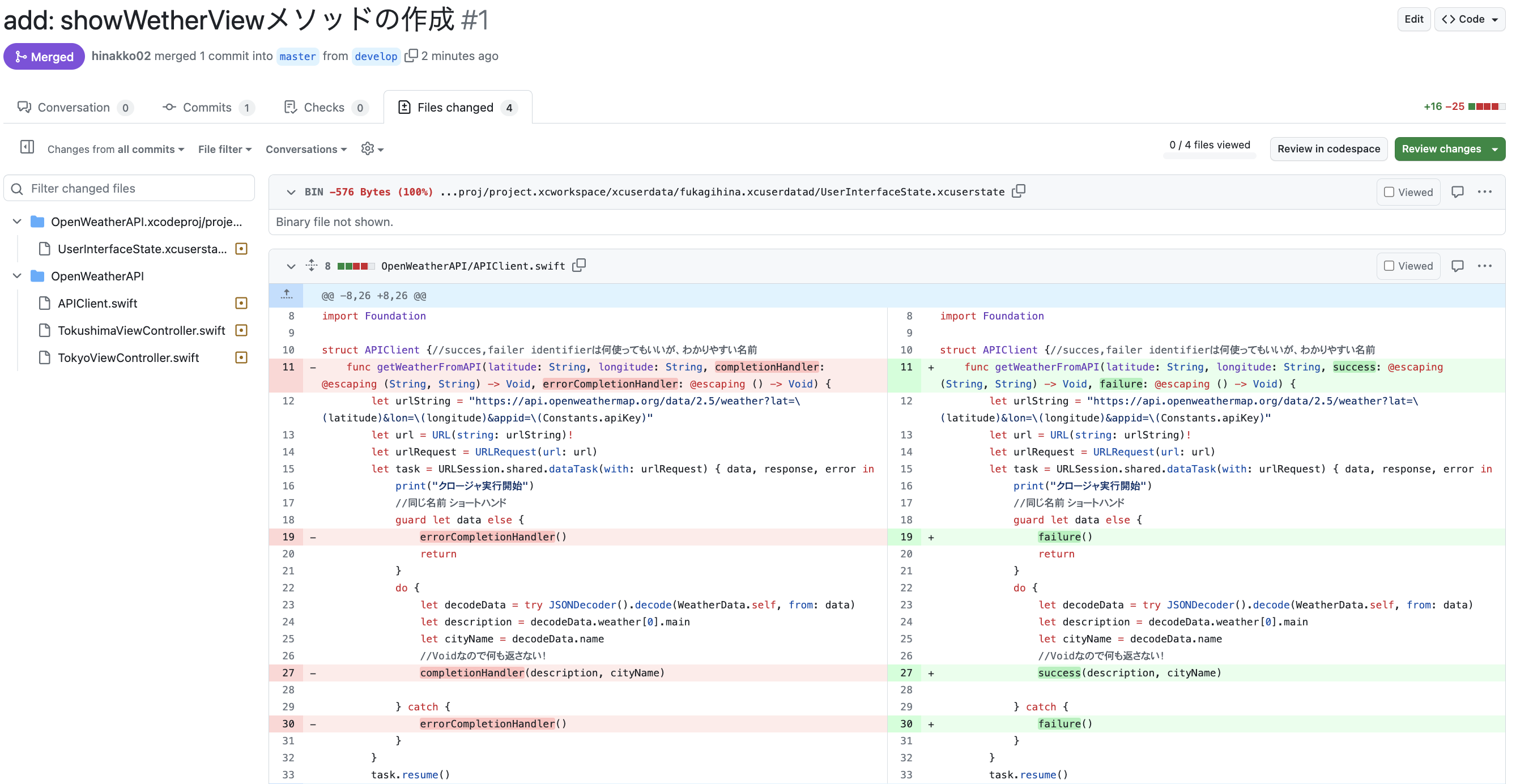Open the File filter dropdown
This screenshot has width=1516, height=784.
click(x=224, y=149)
